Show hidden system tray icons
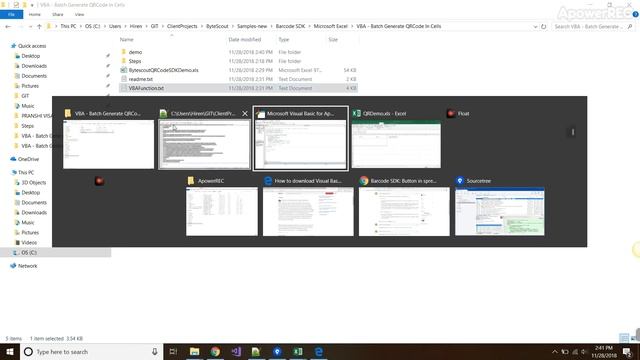The height and width of the screenshot is (360, 640). click(555, 351)
